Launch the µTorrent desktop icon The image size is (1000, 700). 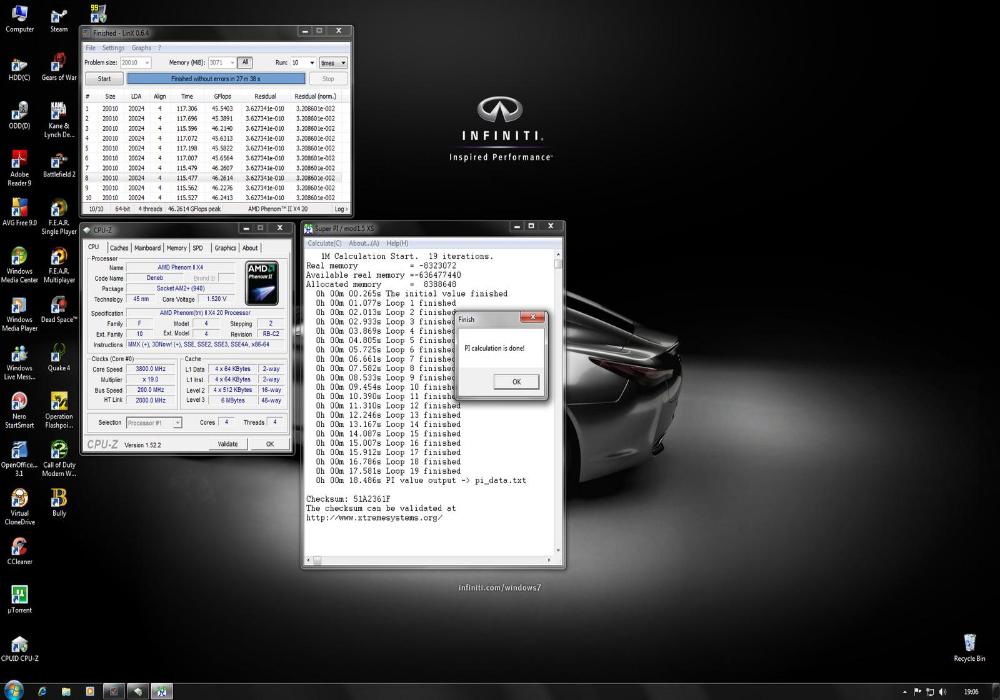point(19,601)
